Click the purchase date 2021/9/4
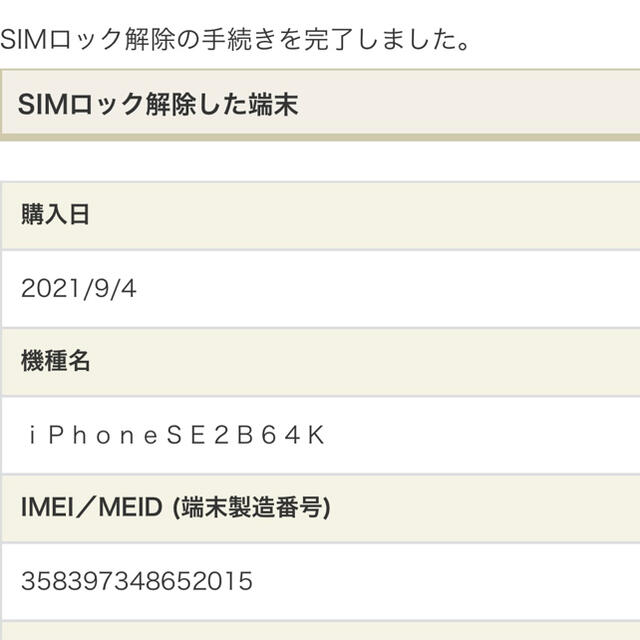The width and height of the screenshot is (640, 640). click(78, 289)
